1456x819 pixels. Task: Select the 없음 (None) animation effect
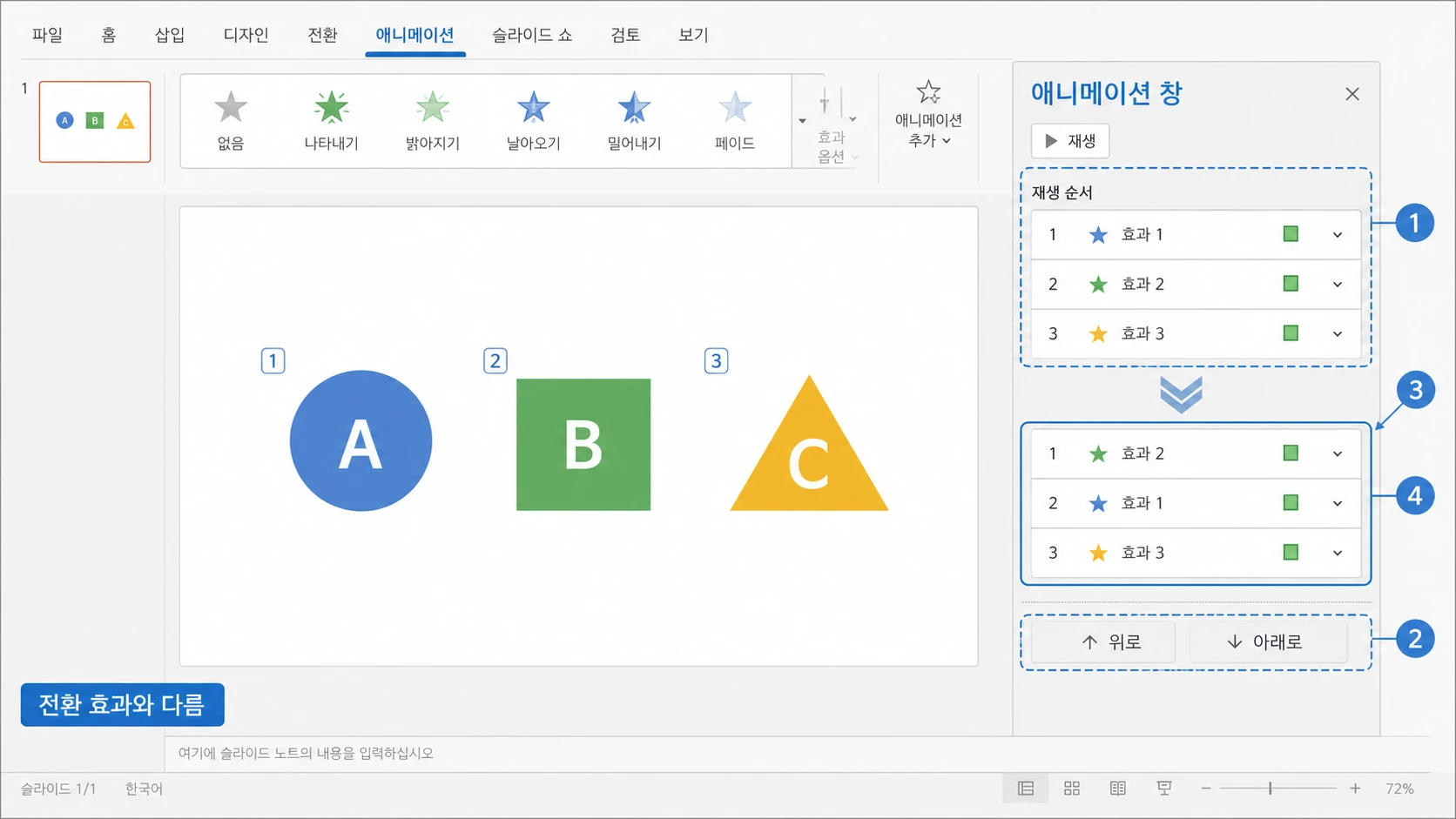pos(231,121)
